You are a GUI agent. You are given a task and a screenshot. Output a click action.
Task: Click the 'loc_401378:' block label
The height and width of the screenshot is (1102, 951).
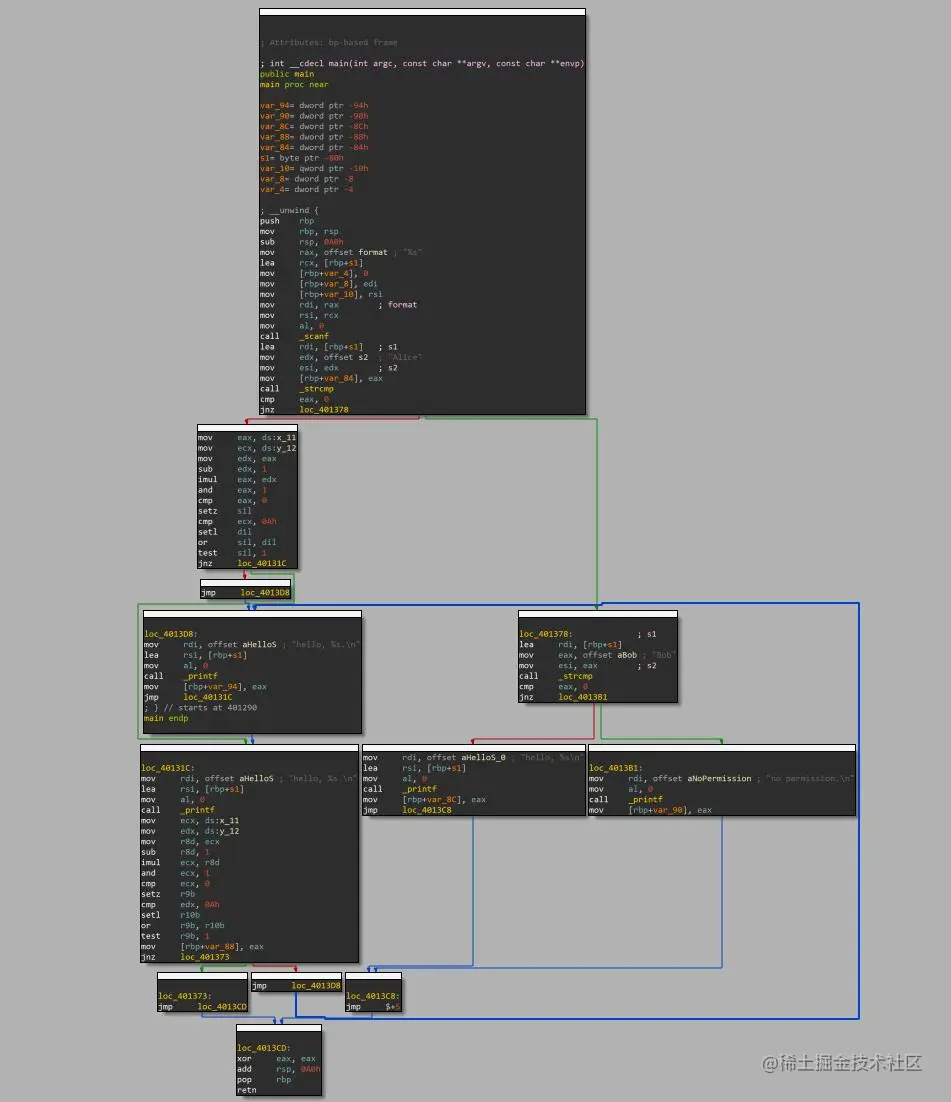tap(546, 634)
